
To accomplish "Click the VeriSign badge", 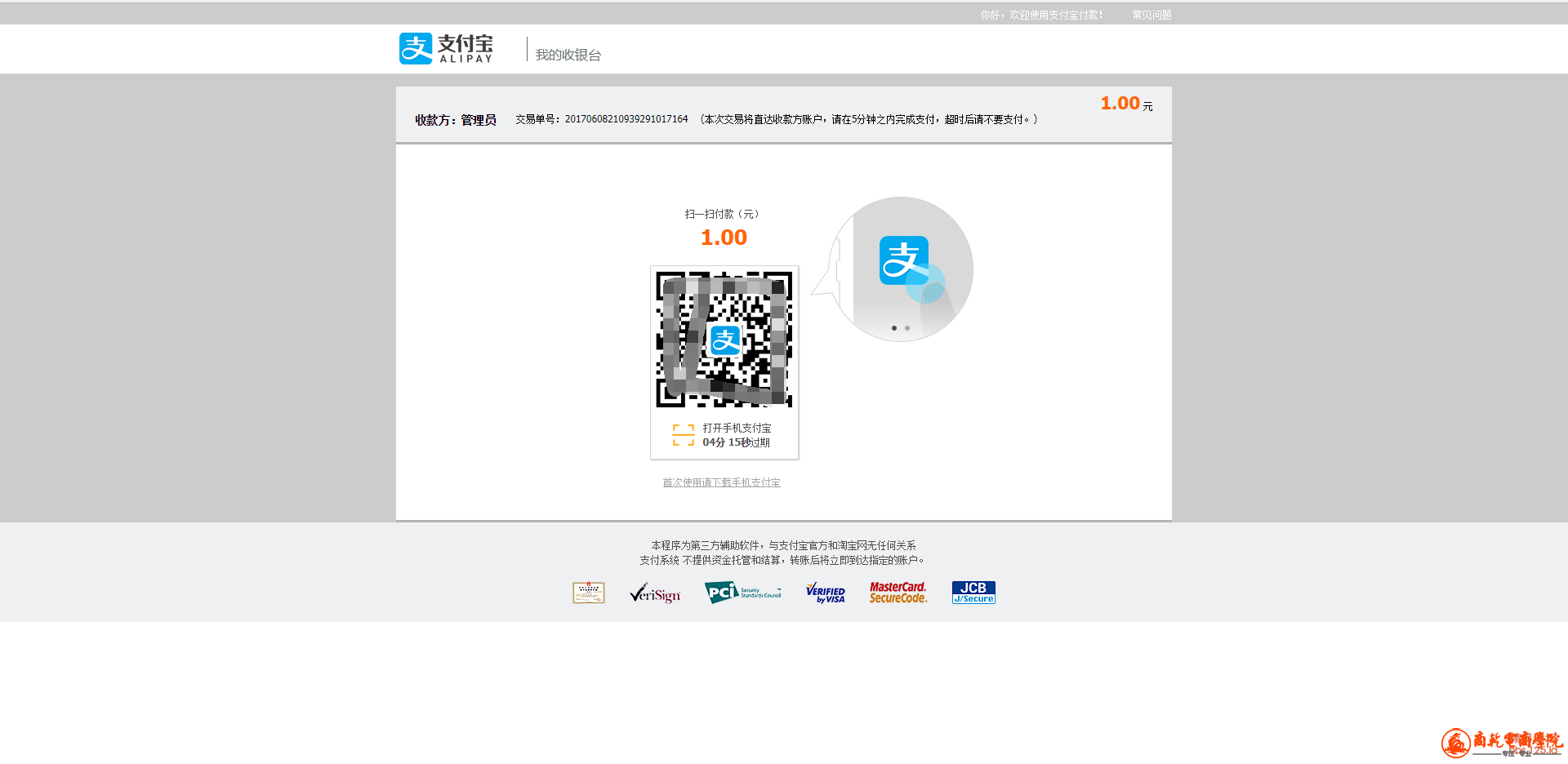I will tap(655, 593).
